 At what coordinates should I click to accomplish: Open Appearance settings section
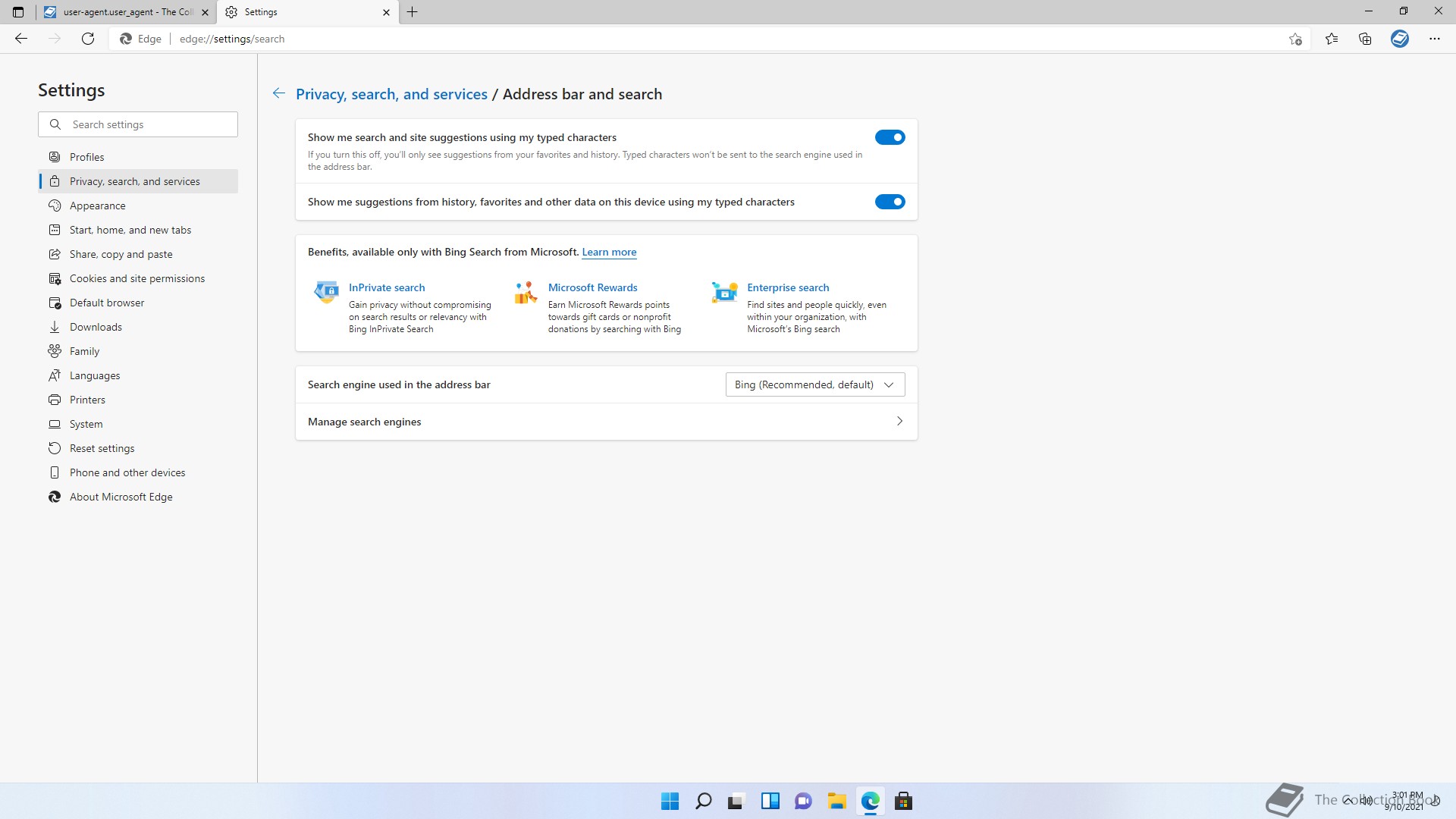tap(138, 206)
